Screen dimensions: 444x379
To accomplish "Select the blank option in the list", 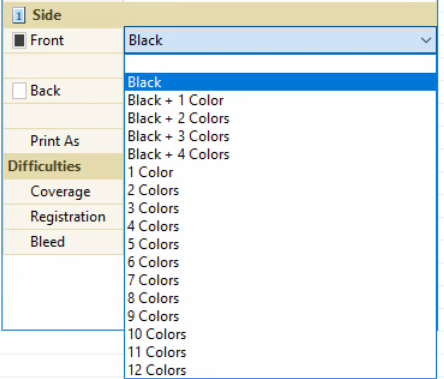I will point(280,64).
